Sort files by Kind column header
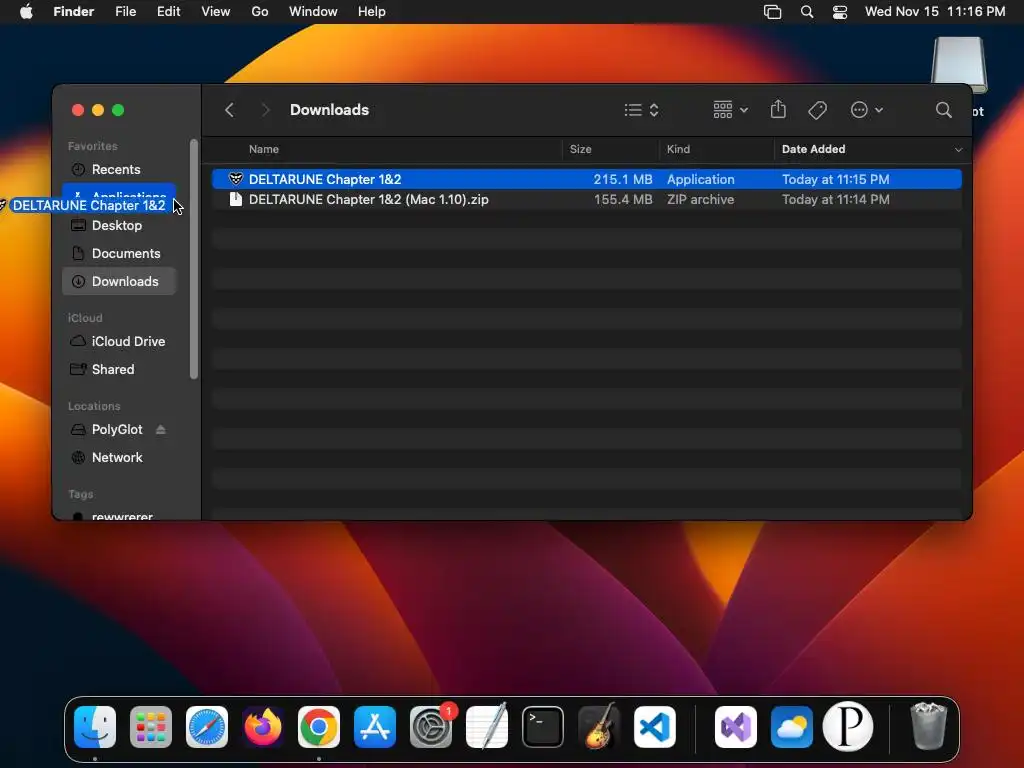 point(678,149)
